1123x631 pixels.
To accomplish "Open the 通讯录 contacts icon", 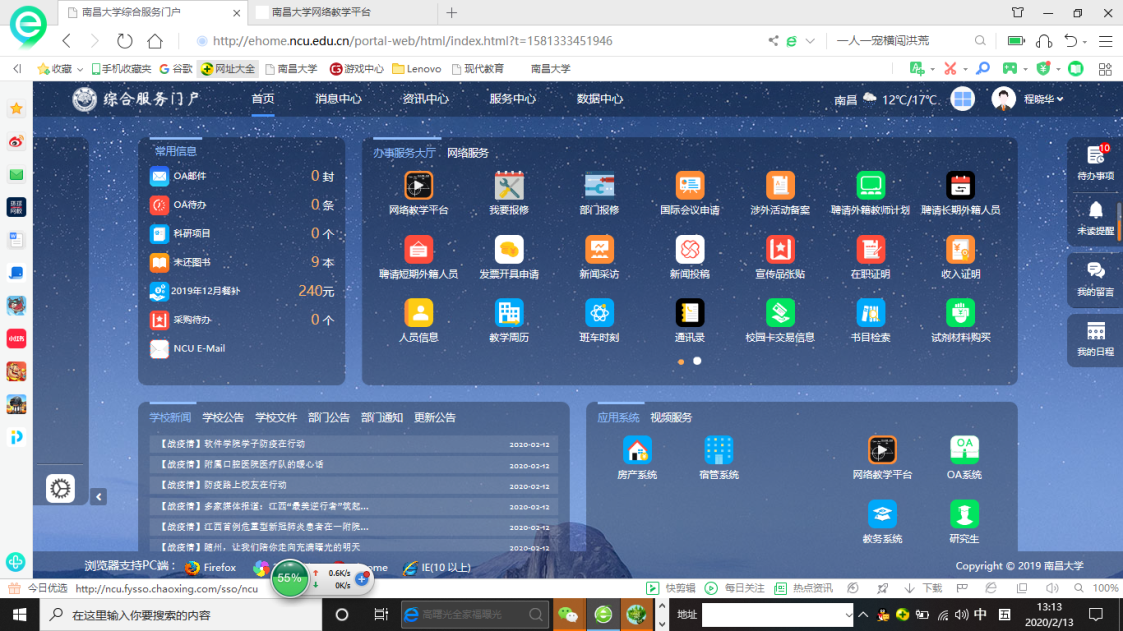I will point(689,314).
